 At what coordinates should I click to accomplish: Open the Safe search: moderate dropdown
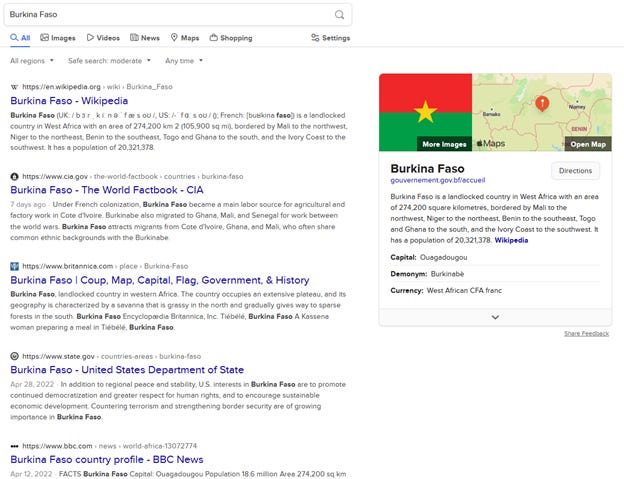pos(109,61)
